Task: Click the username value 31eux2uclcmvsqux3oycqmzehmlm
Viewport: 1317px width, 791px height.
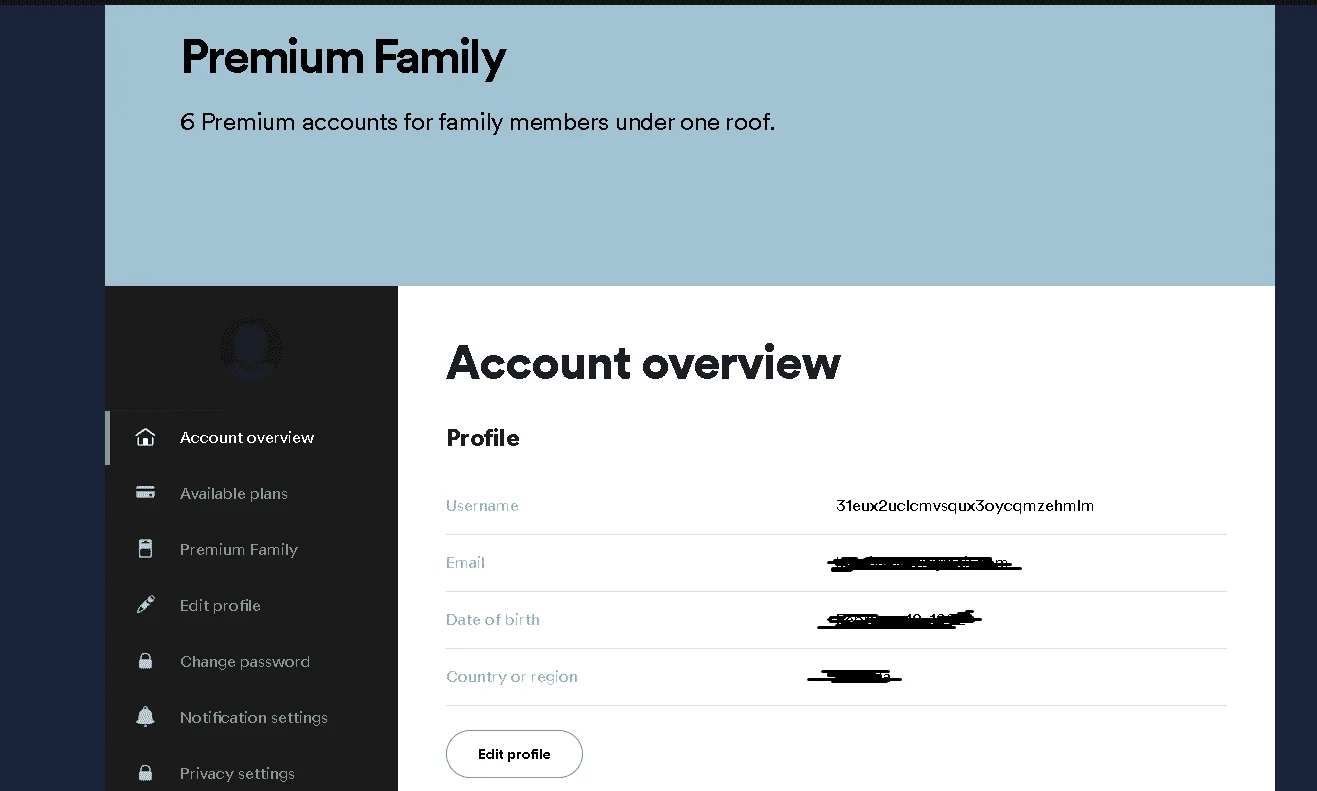Action: [965, 506]
